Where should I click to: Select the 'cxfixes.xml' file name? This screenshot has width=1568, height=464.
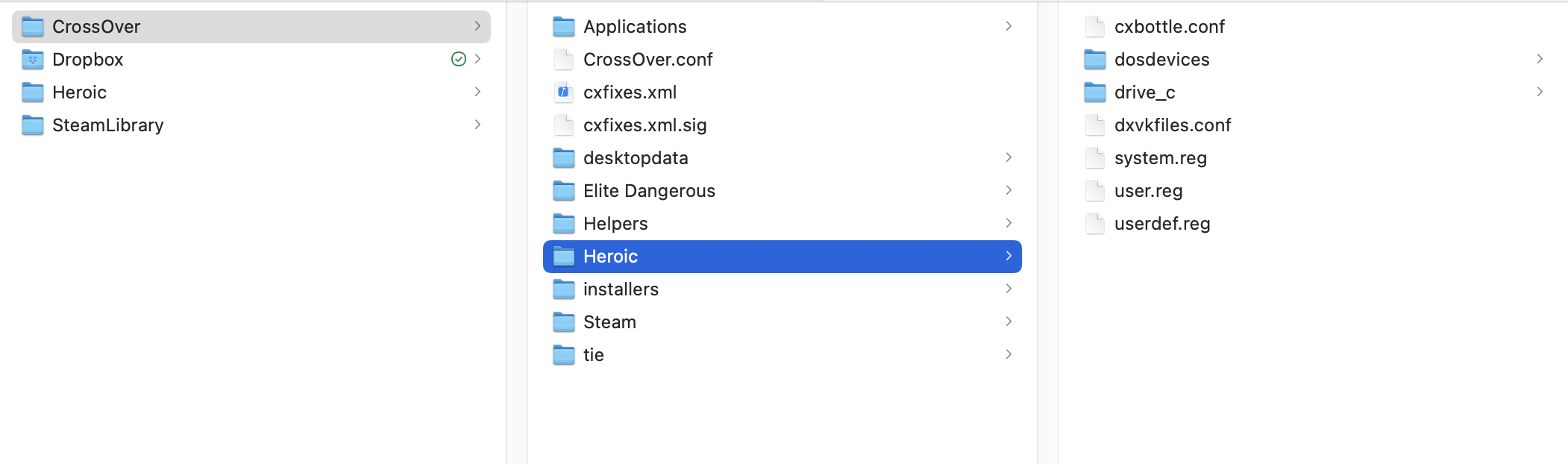click(630, 93)
